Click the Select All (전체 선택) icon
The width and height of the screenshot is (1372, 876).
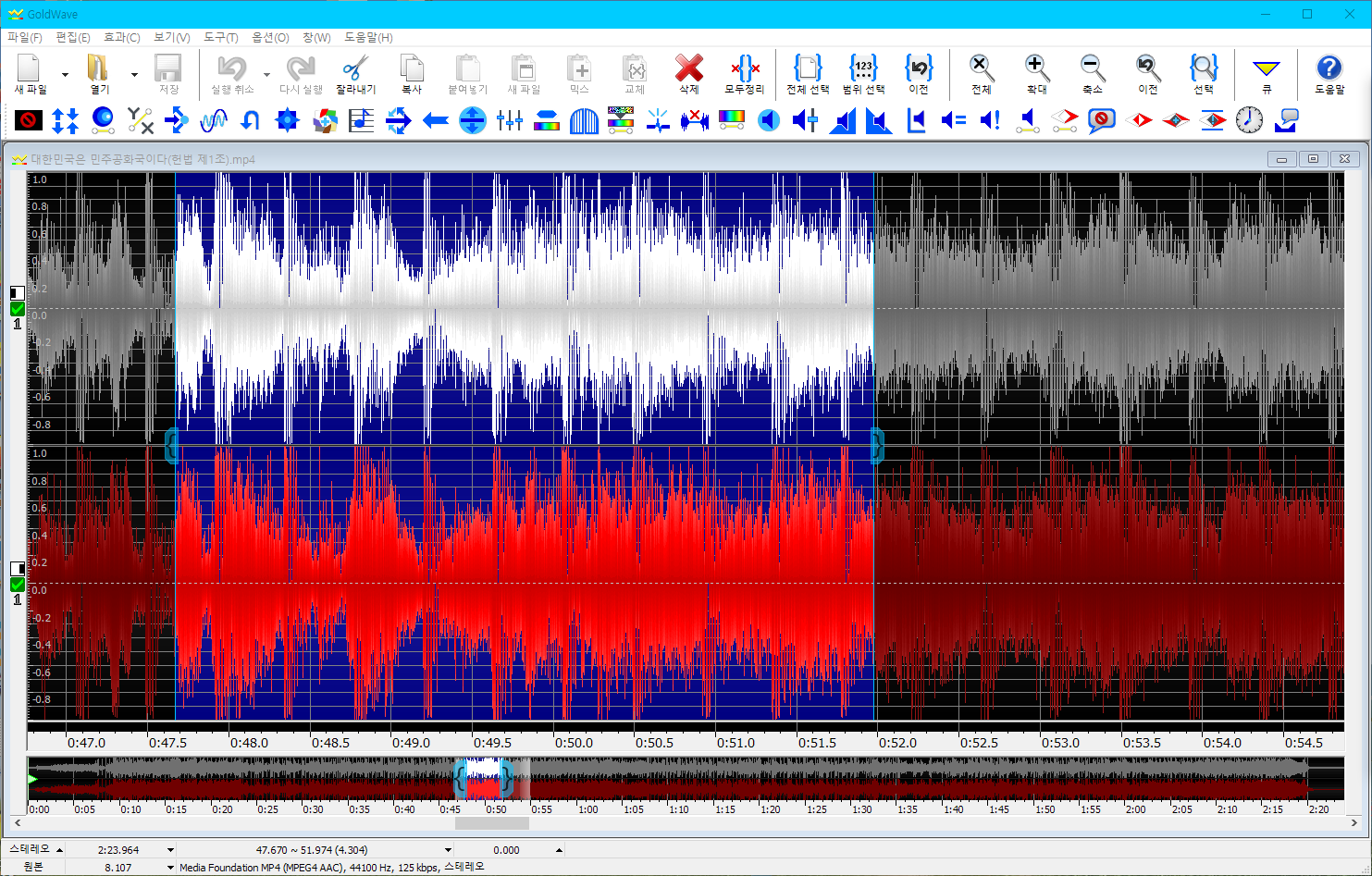(x=808, y=68)
